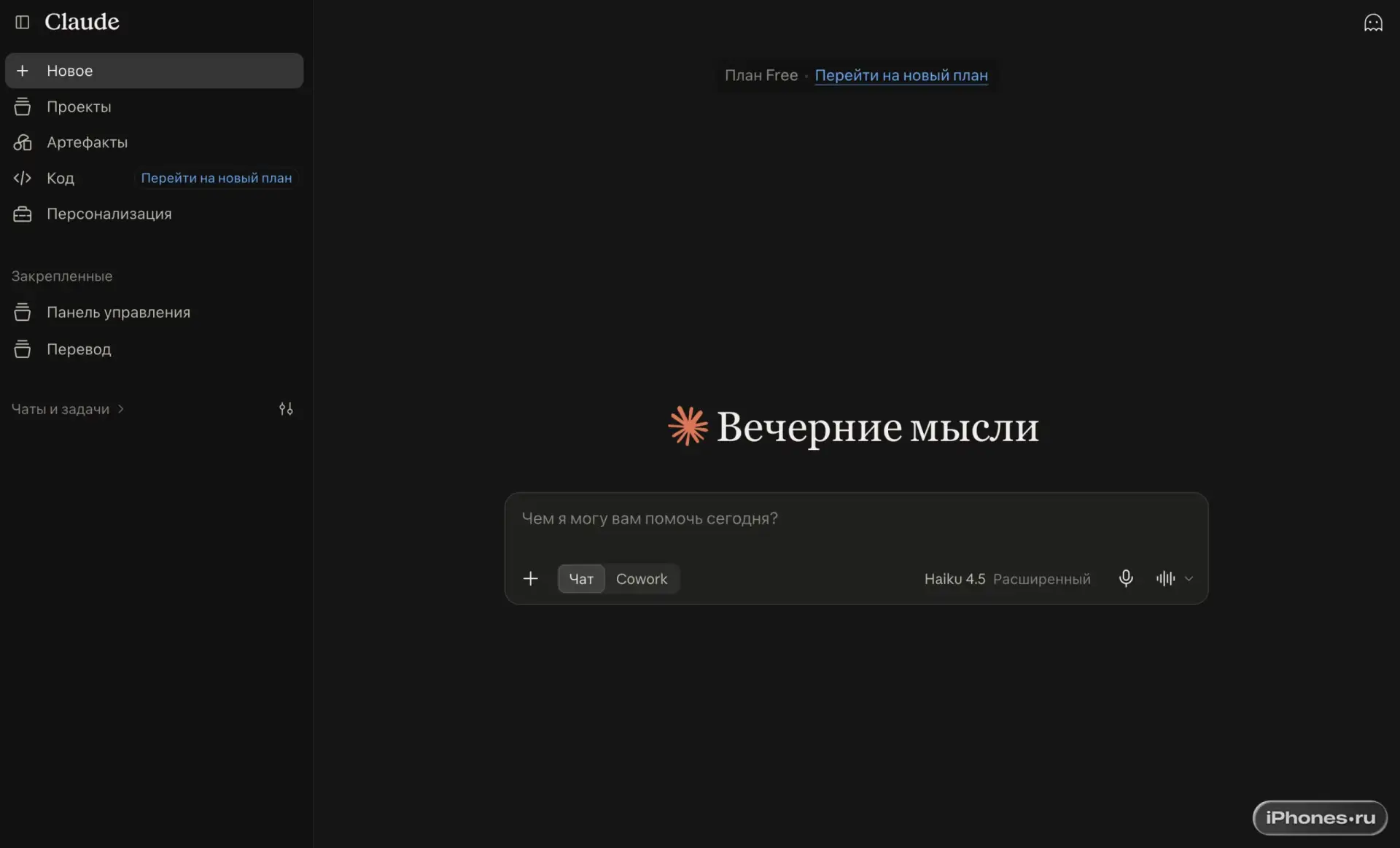Screen dimensions: 1400x848
Task: Click the briefcase icon beside 'Персонализация'
Action: (x=23, y=214)
